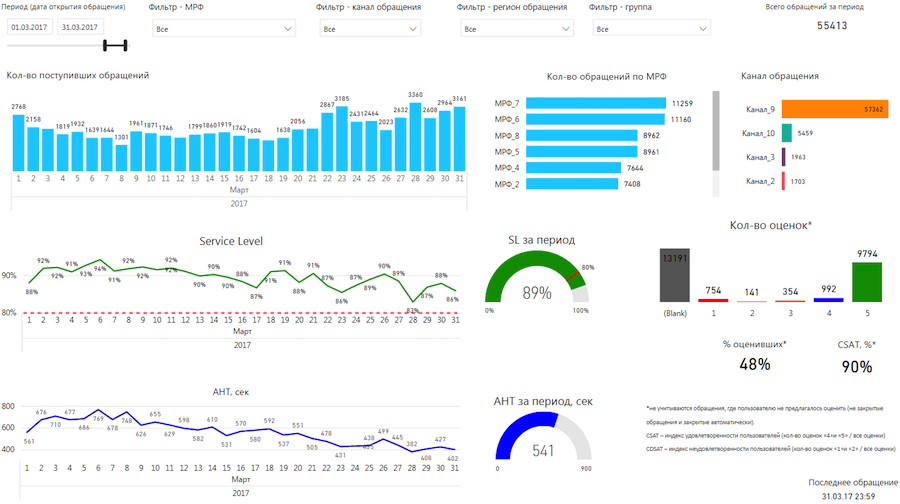Viewport: 900px width, 504px height.
Task: Select the teal Канал_10 bar
Action: tap(787, 133)
